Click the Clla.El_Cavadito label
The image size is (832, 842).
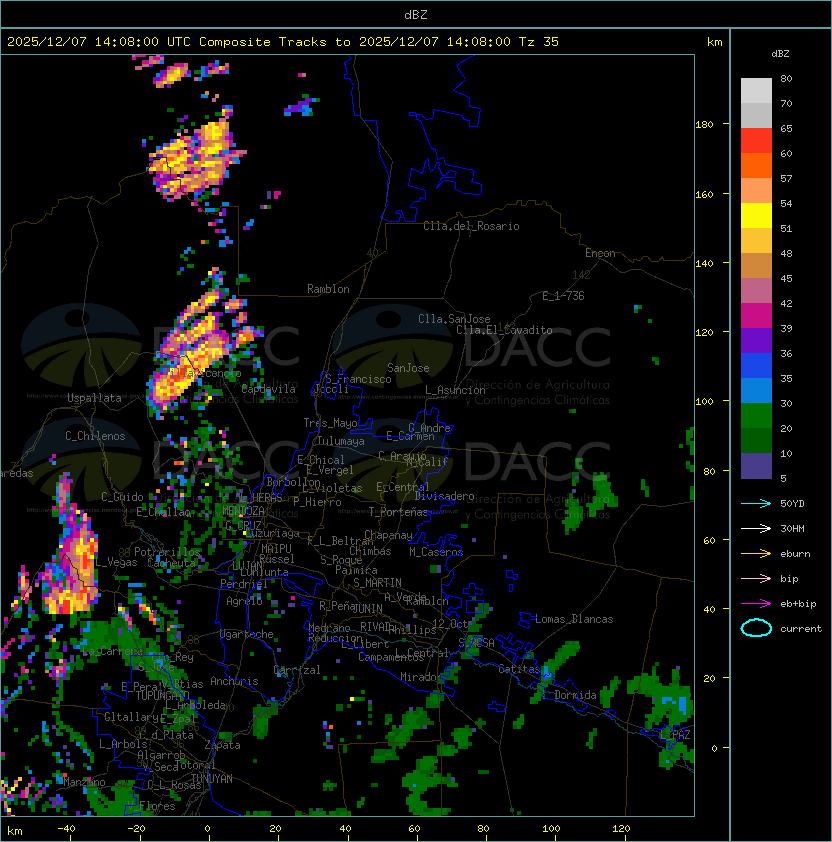[x=504, y=330]
